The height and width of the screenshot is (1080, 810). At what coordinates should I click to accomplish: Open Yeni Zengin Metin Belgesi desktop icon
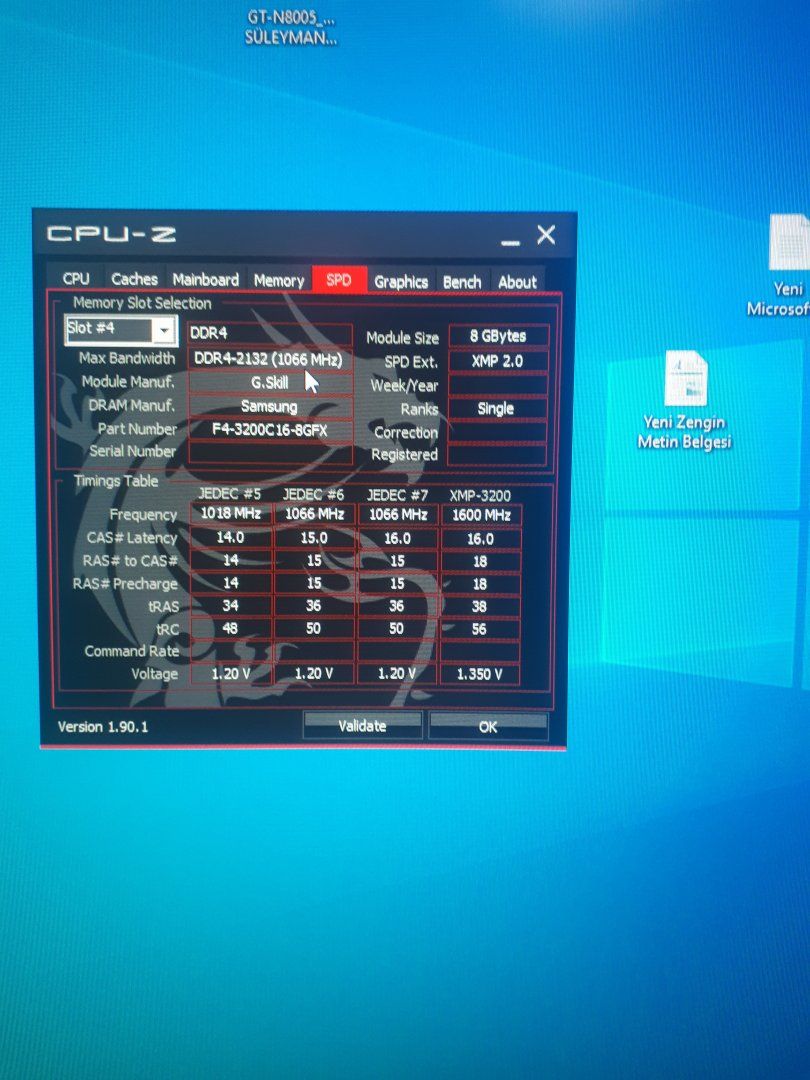685,399
